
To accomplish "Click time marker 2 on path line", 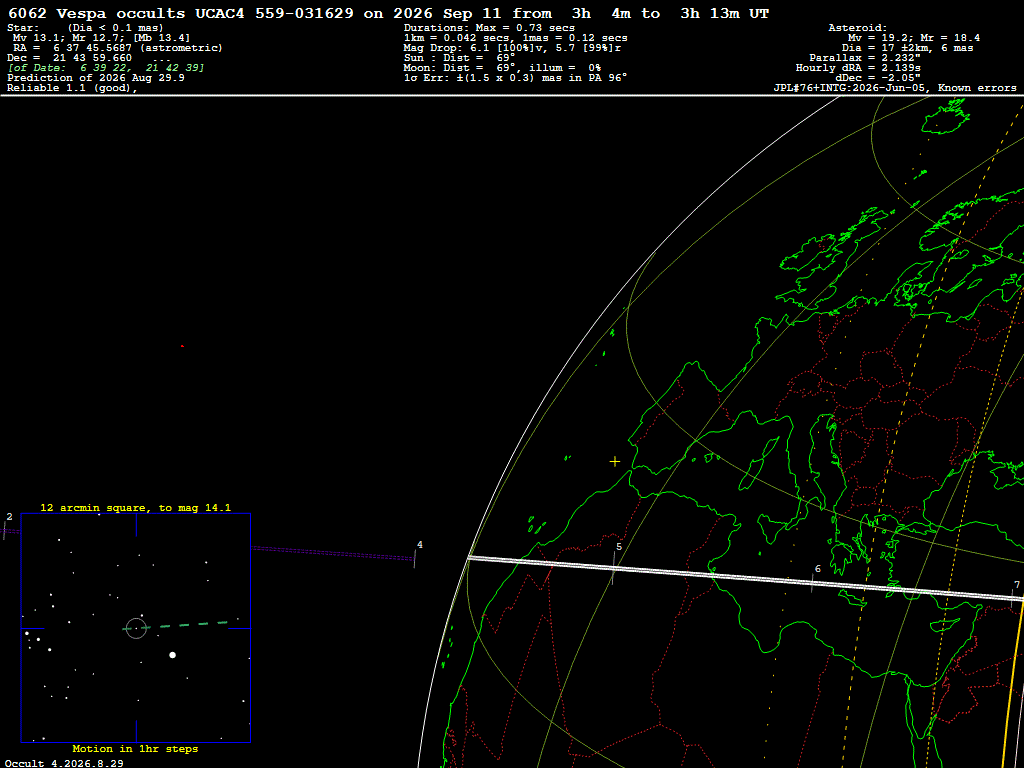I will 5,527.
